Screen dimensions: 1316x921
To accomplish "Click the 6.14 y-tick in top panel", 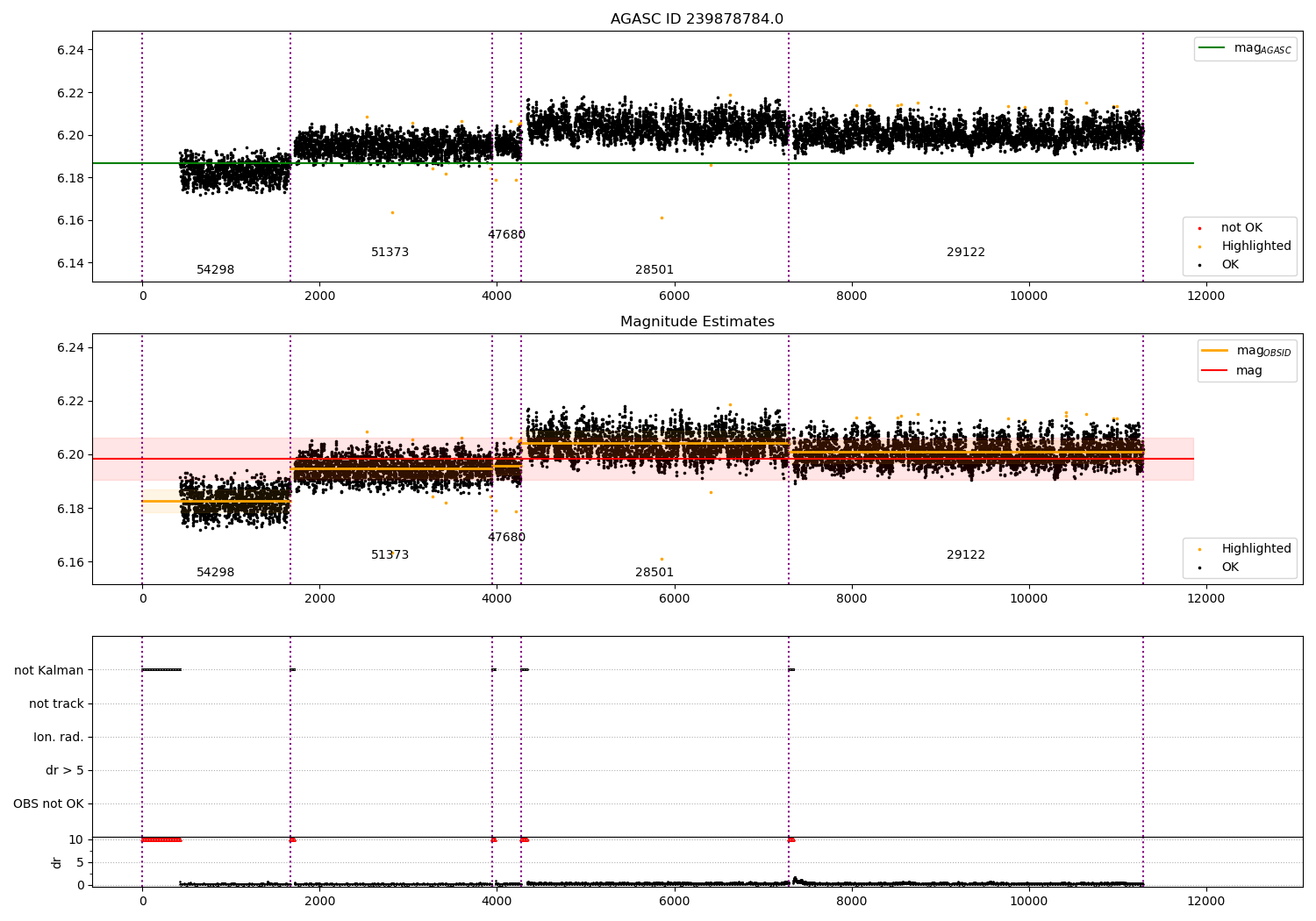I will tap(70, 264).
